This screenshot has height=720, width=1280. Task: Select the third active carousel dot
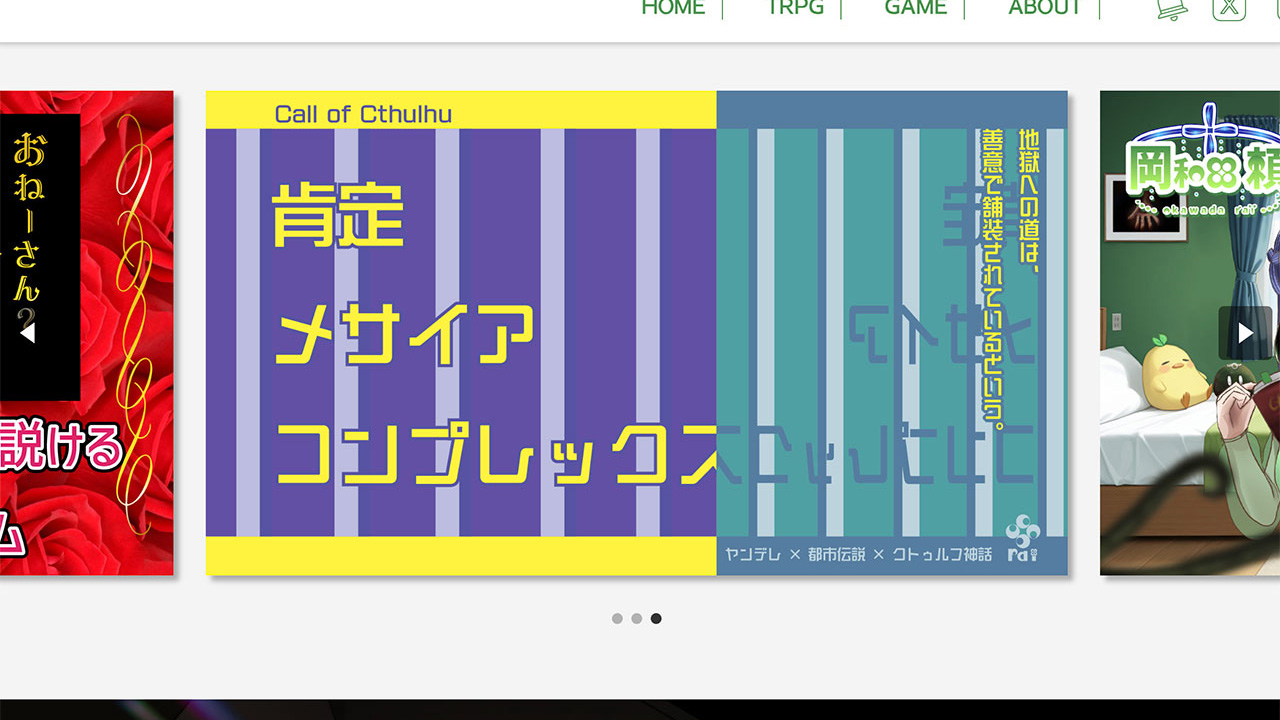[x=656, y=619]
